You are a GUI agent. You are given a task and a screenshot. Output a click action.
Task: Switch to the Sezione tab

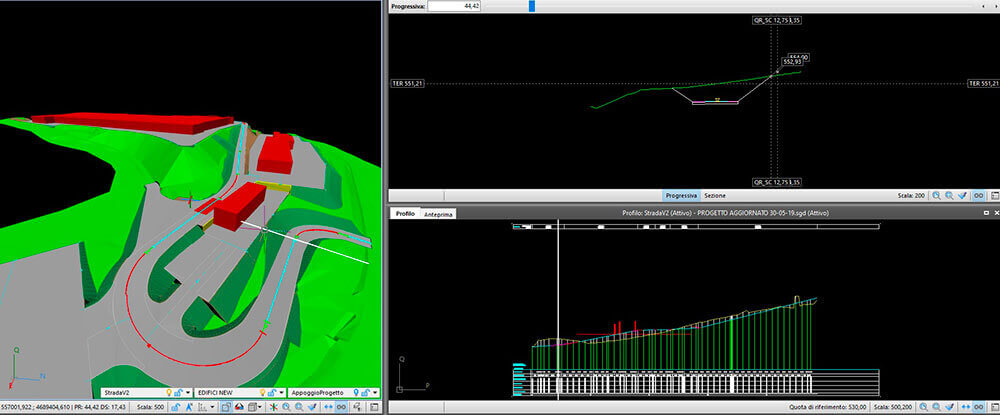715,195
